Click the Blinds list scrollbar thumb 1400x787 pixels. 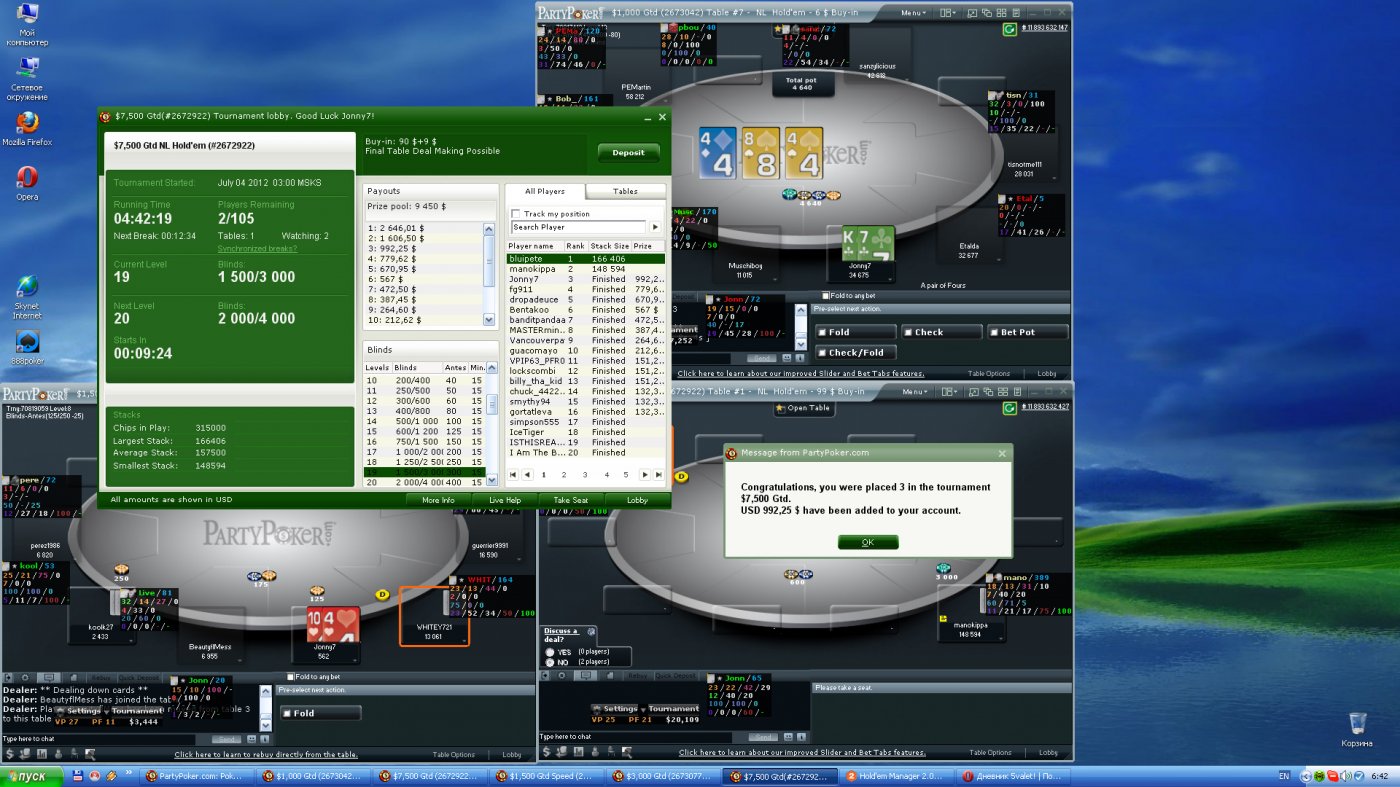coord(491,405)
